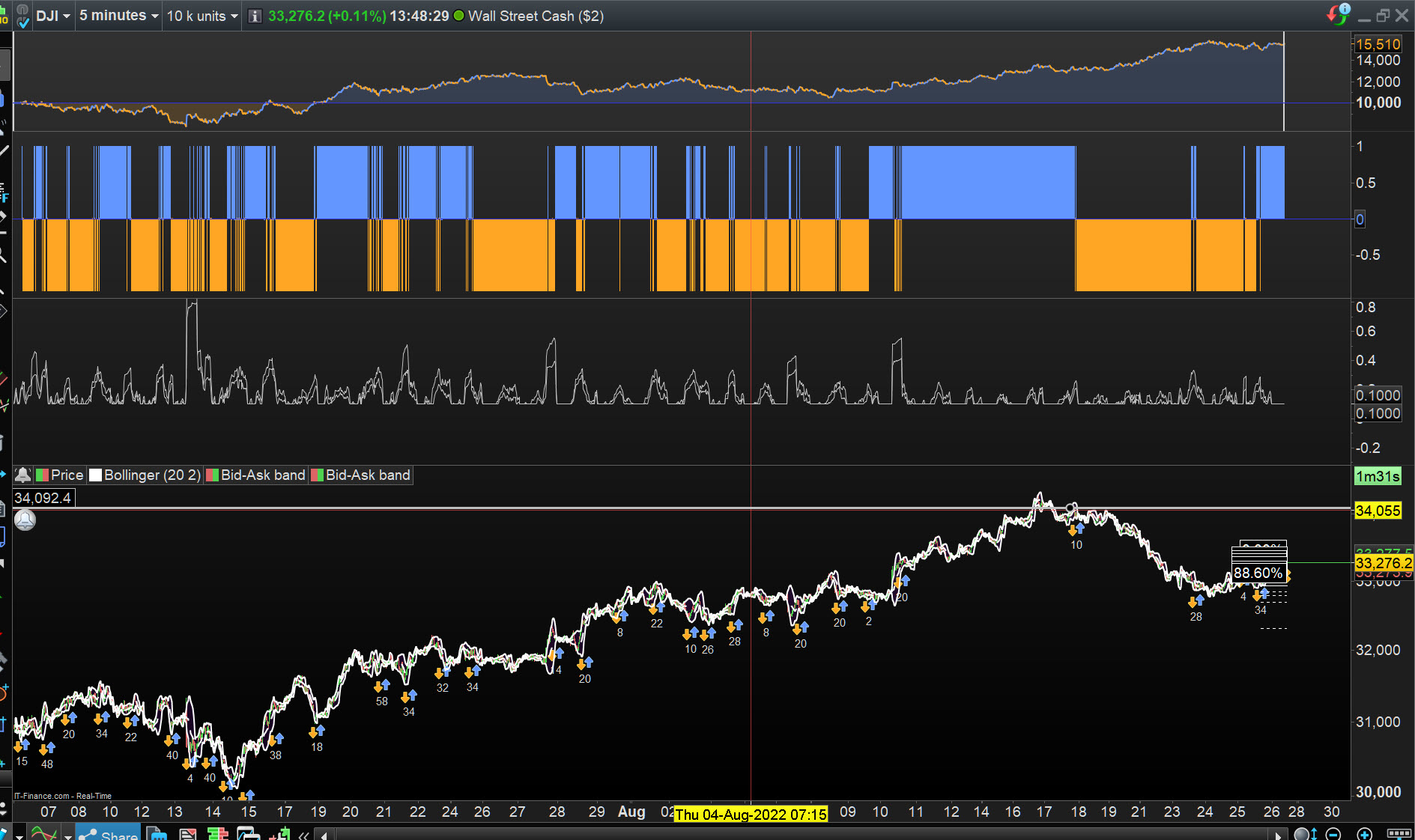
Task: Open the DJI instrument dropdown
Action: pos(53,16)
